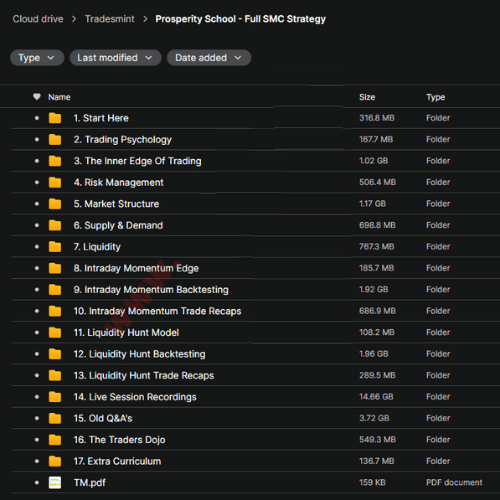Screen dimensions: 500x500
Task: Open the 1. Start Here folder name
Action: [101, 118]
